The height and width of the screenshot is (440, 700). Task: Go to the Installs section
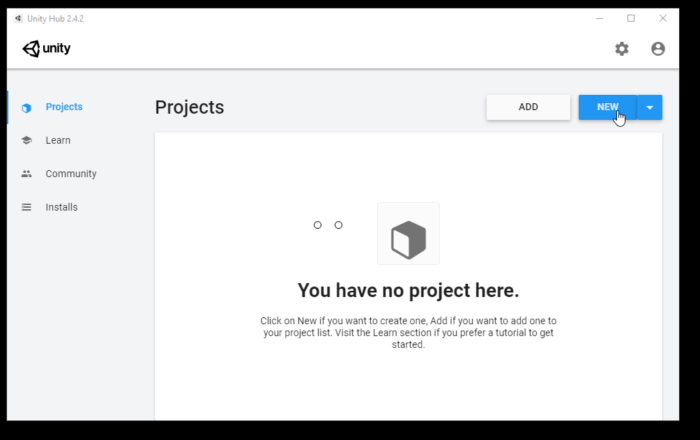[62, 207]
